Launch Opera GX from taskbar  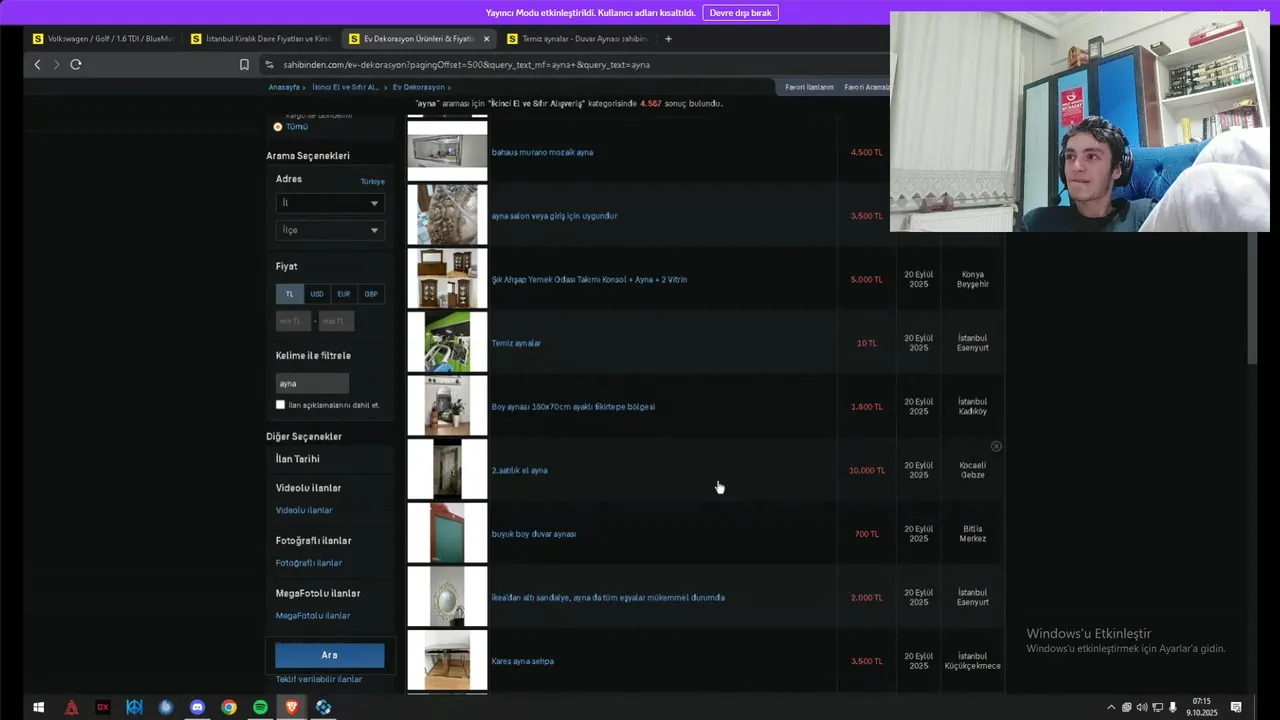pyautogui.click(x=102, y=707)
